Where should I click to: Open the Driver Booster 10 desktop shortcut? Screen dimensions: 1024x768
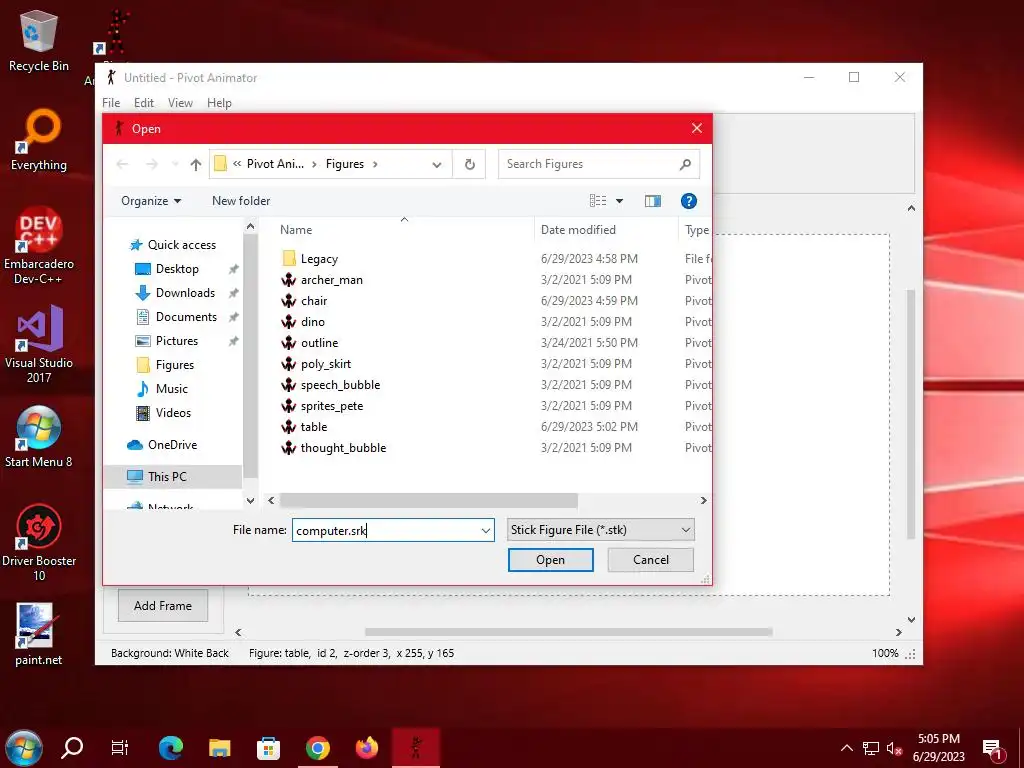[x=39, y=543]
